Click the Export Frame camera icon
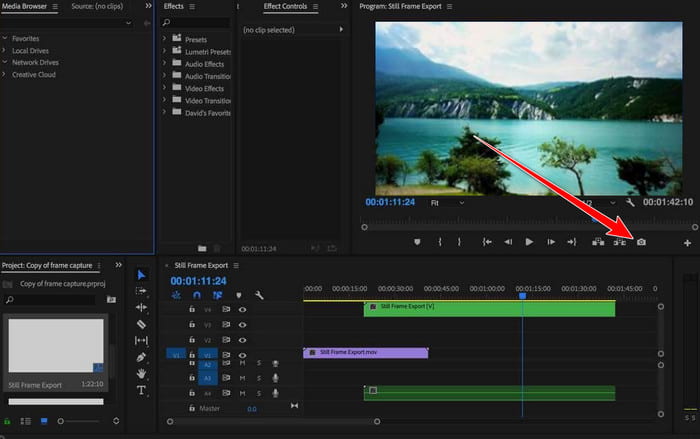700x439 pixels. tap(642, 242)
